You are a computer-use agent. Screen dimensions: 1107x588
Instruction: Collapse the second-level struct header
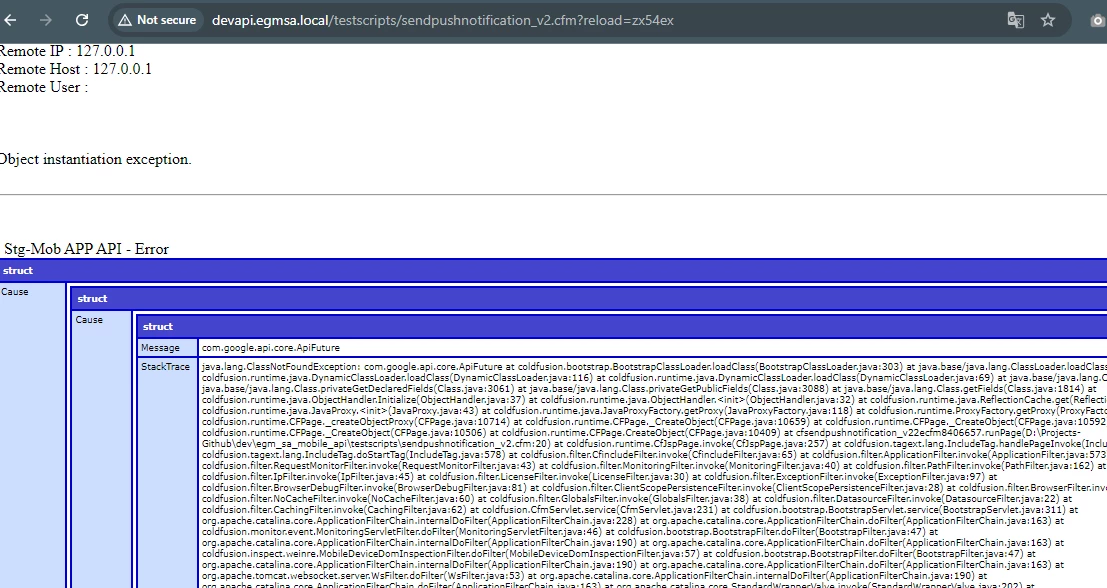point(590,299)
